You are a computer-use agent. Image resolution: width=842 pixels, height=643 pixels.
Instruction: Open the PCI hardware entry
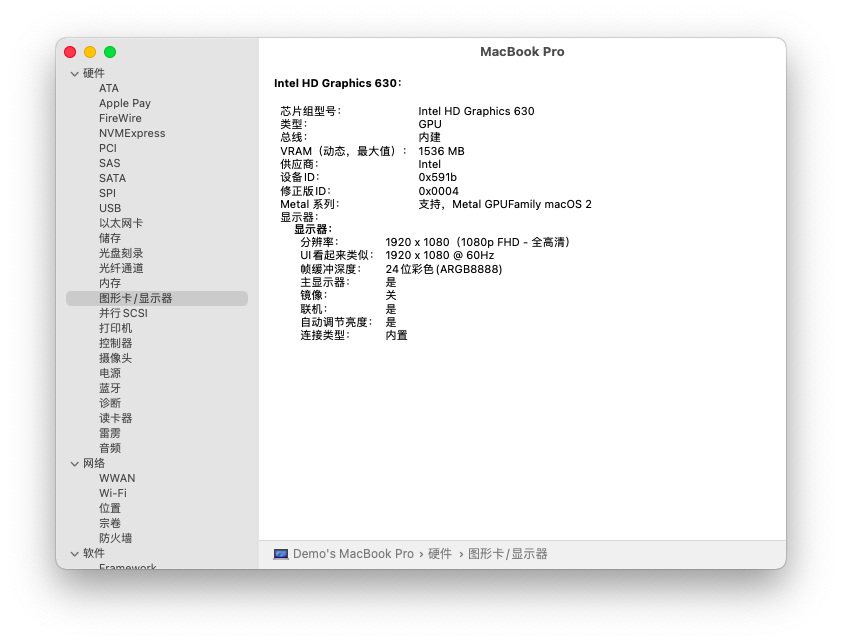click(108, 148)
